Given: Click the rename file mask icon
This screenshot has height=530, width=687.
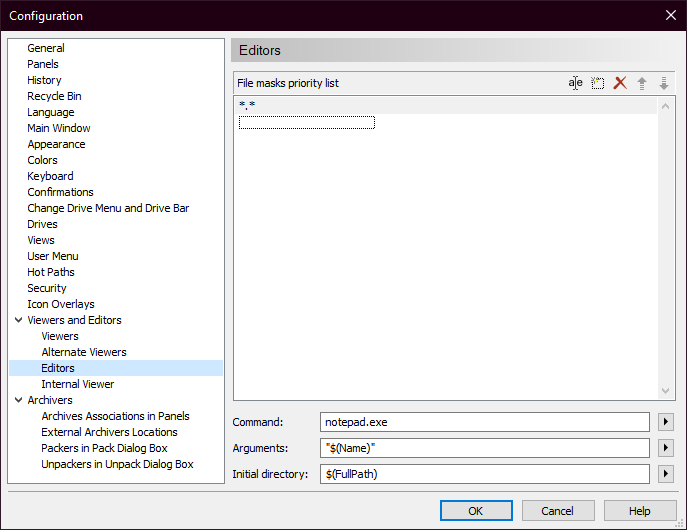Looking at the screenshot, I should (575, 83).
